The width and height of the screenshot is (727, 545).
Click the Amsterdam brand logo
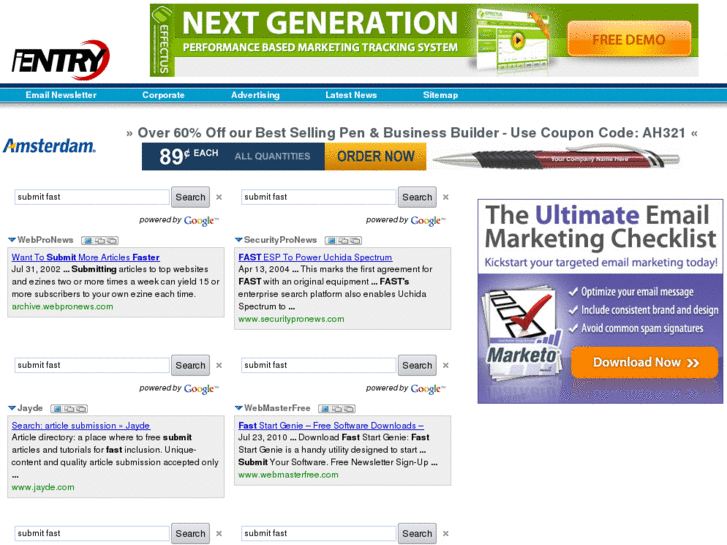[49, 146]
